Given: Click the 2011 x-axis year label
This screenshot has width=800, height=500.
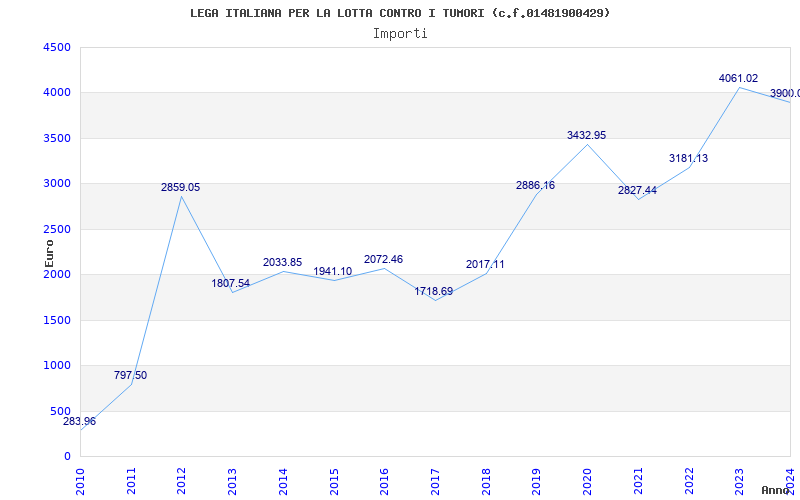Looking at the screenshot, I should 131,482.
